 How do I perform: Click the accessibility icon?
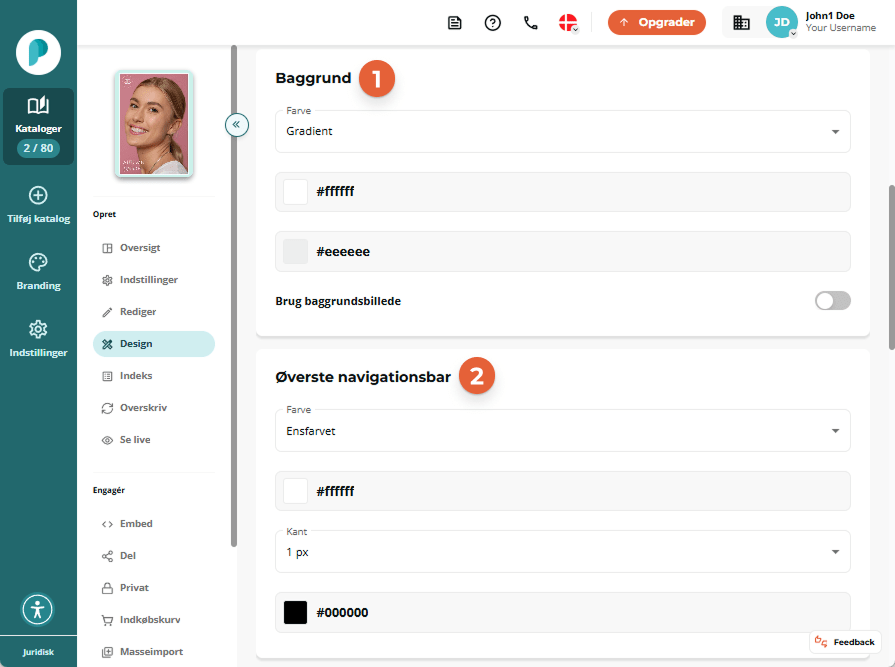[38, 610]
